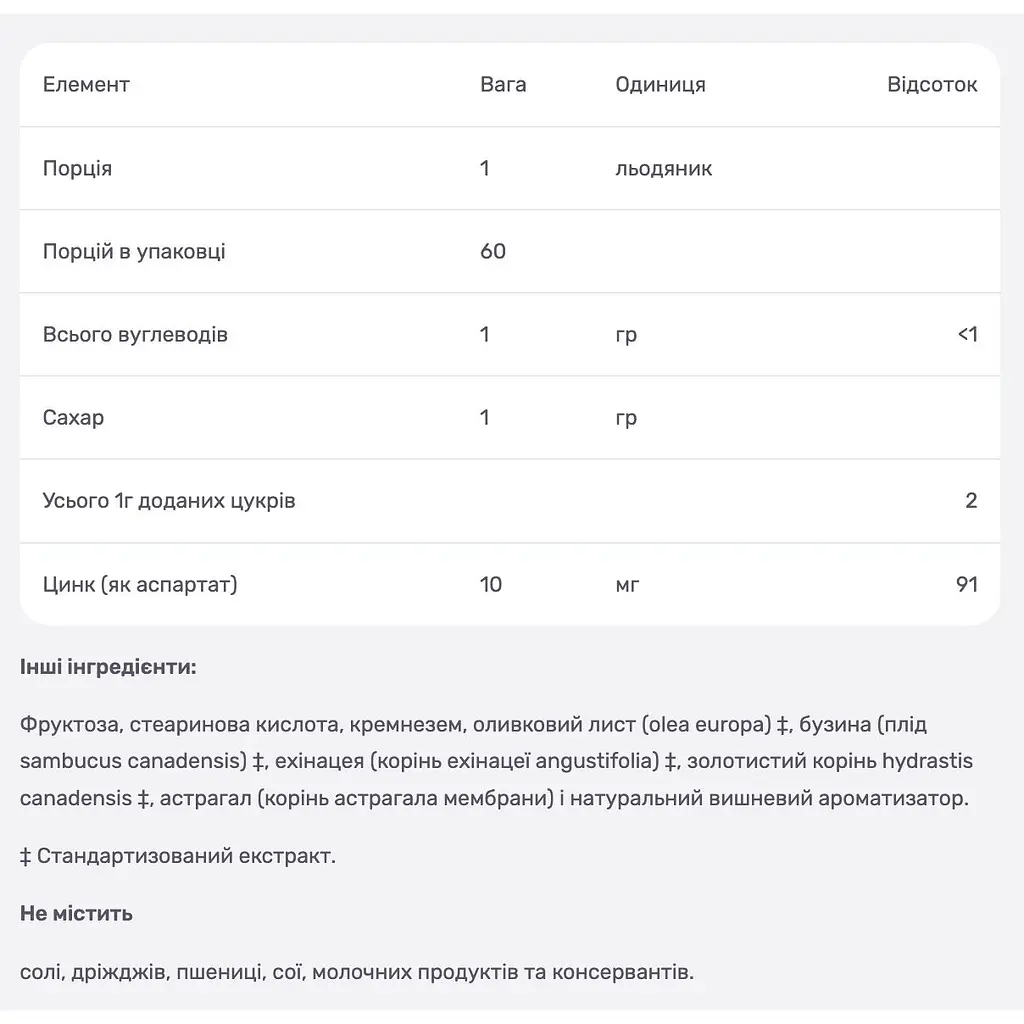Viewport: 1024px width, 1024px height.
Task: Click Усього 1г доданих цукрів row
Action: (509, 501)
